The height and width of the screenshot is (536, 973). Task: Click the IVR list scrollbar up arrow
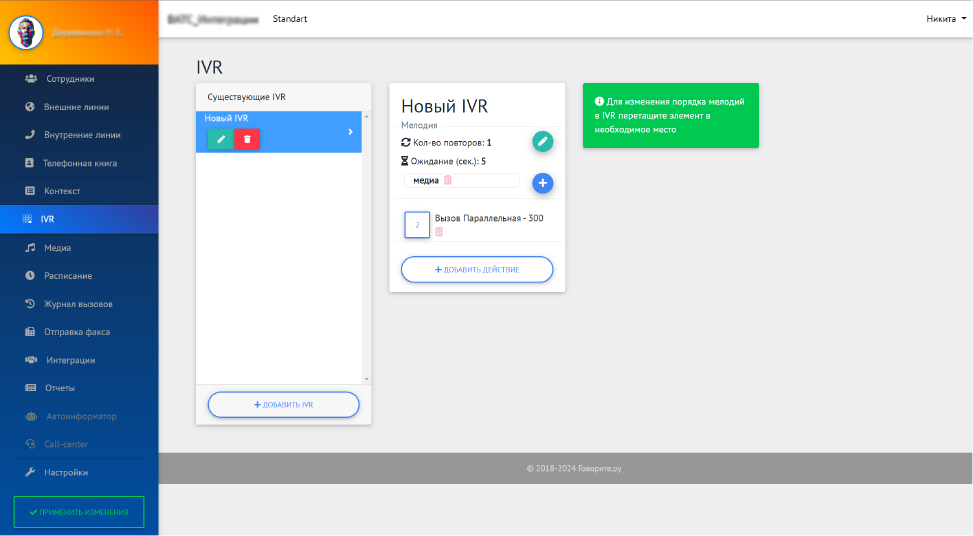pos(366,117)
